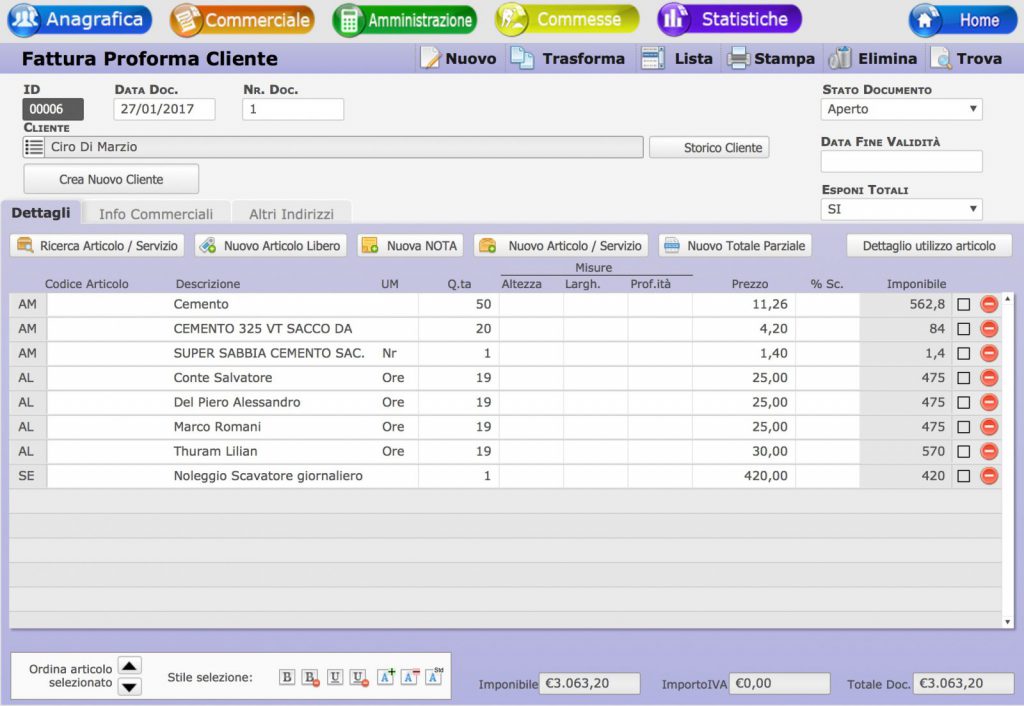Apply bold style to selection
The width and height of the screenshot is (1024, 706).
point(287,677)
